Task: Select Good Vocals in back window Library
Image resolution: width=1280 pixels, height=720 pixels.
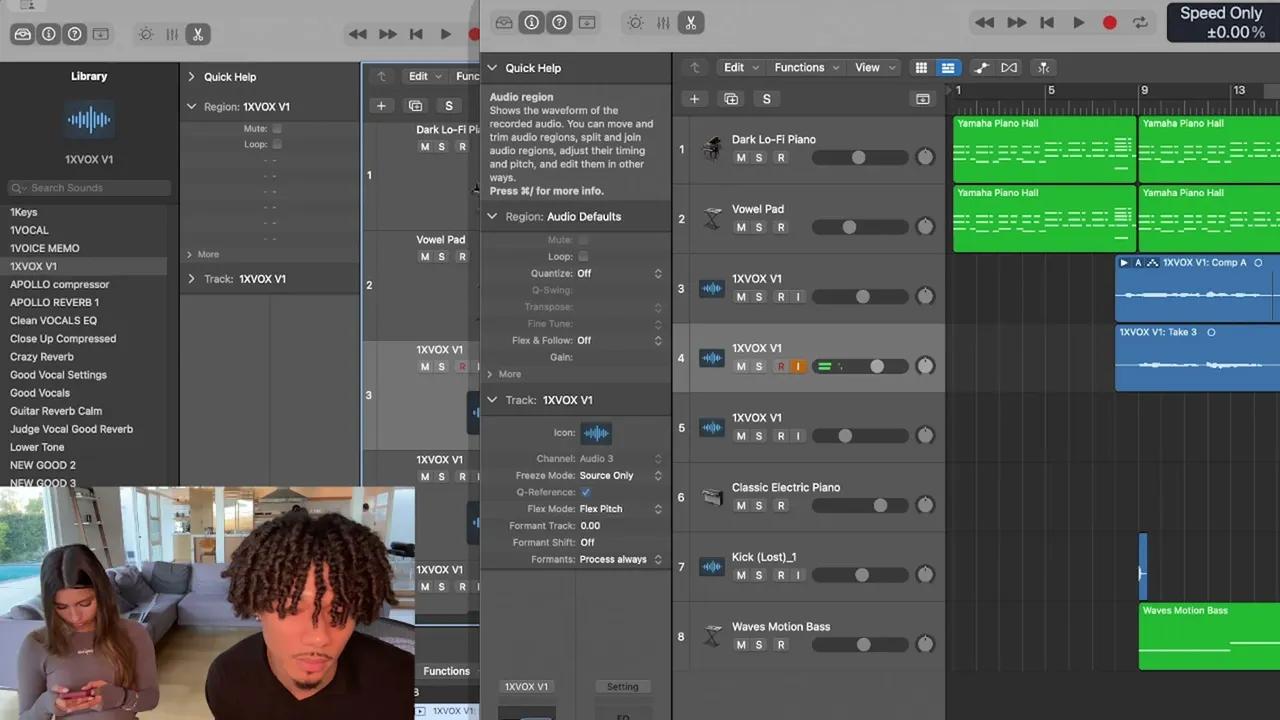Action: click(40, 393)
